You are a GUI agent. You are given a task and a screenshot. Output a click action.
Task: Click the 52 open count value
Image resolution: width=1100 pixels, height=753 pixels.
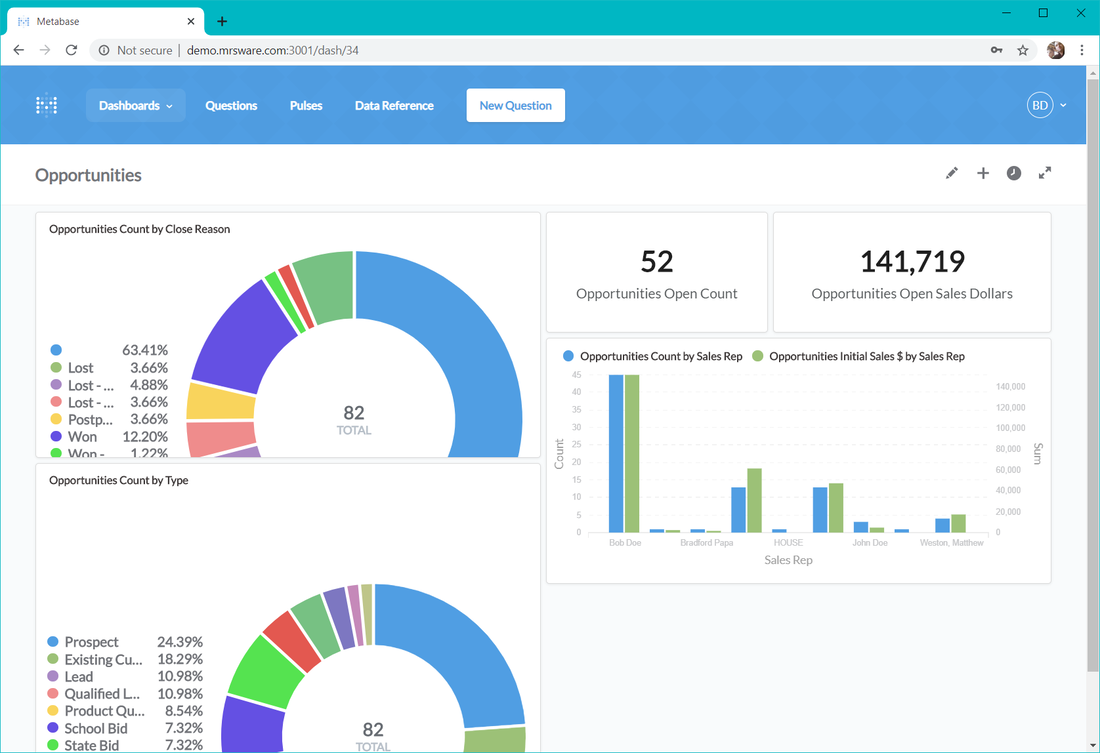pyautogui.click(x=657, y=261)
